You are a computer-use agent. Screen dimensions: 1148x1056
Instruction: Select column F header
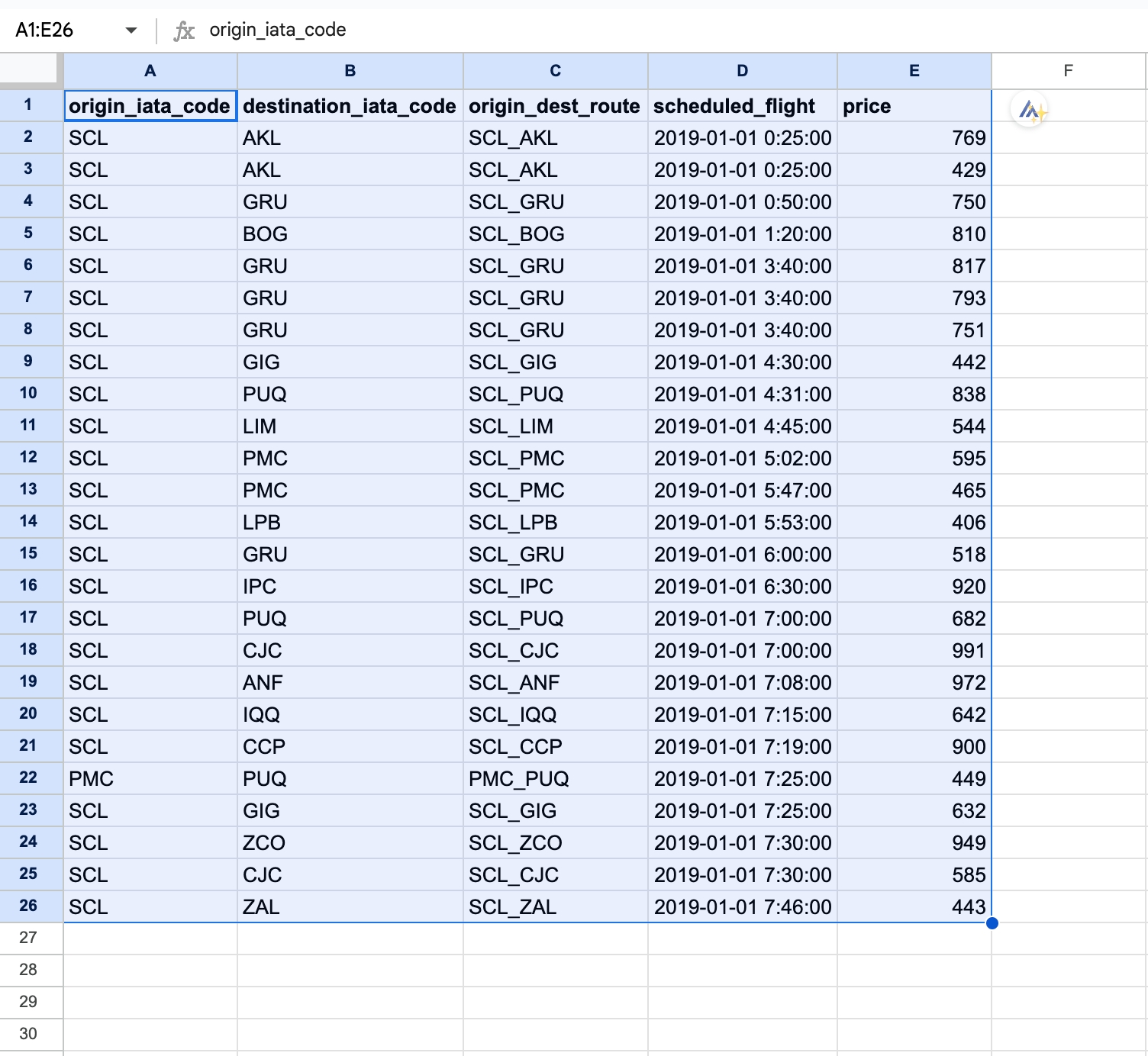1068,71
